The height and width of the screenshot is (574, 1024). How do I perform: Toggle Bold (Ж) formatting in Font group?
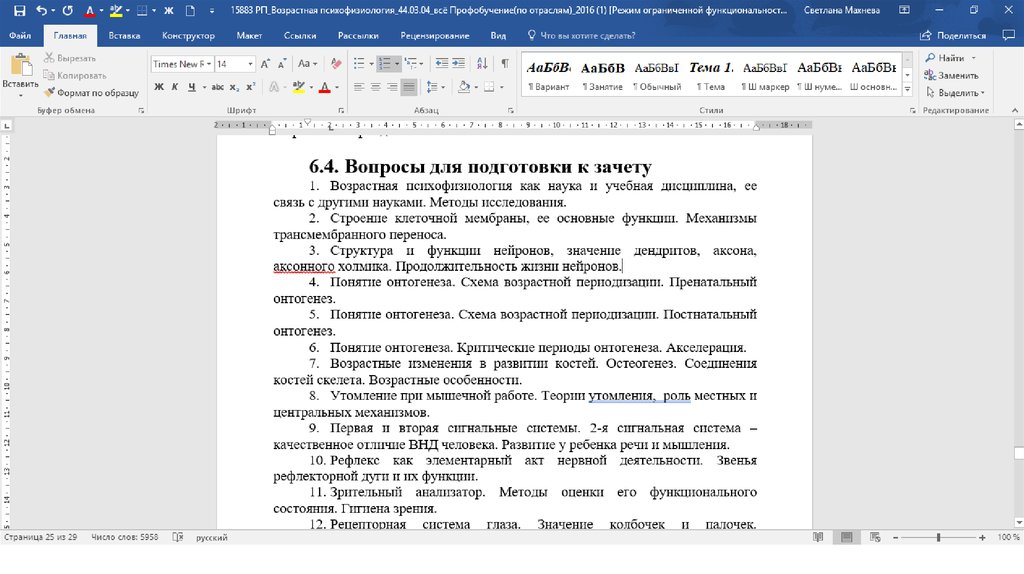[x=158, y=87]
